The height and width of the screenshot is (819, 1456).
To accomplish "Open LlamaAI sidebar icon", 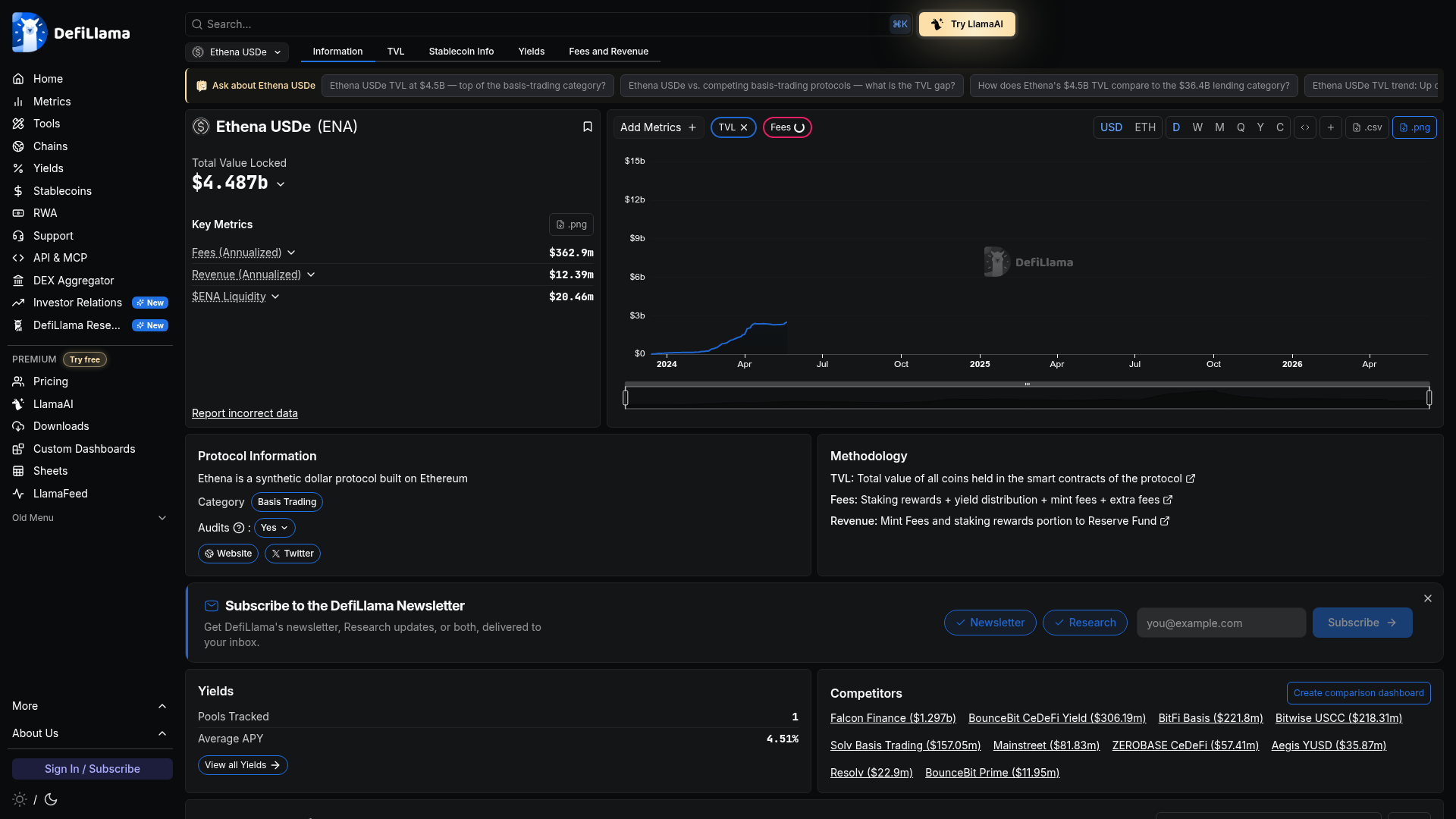I will (x=18, y=404).
